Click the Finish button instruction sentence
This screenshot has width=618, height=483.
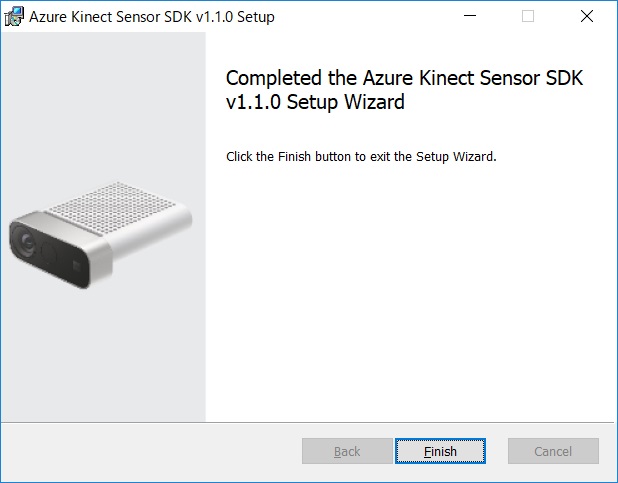pos(361,156)
